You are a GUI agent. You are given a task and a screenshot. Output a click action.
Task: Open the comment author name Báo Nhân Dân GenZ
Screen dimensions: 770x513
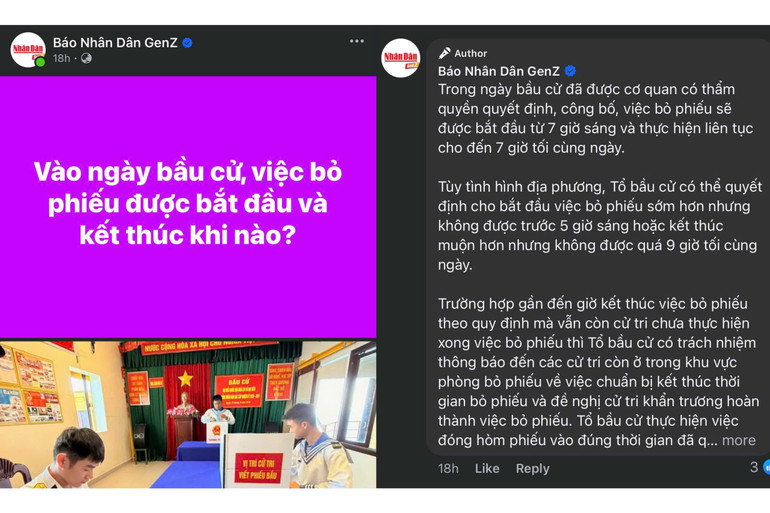coord(498,71)
